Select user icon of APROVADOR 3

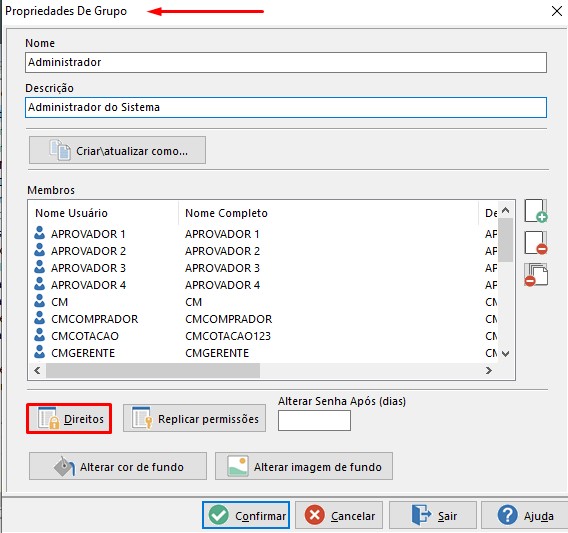[39, 267]
